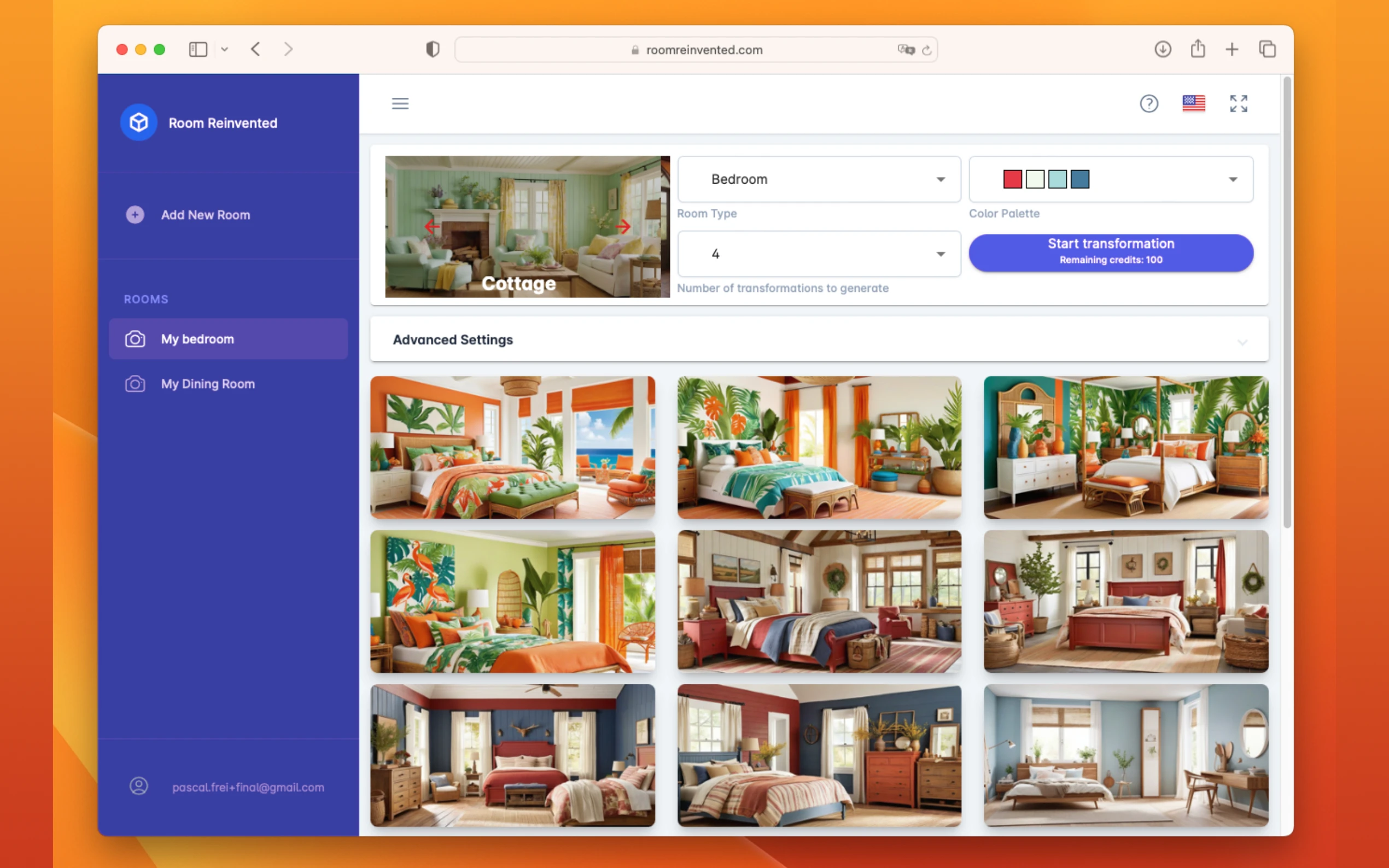The image size is (1389, 868).
Task: Click the user account profile icon
Action: pos(138,786)
